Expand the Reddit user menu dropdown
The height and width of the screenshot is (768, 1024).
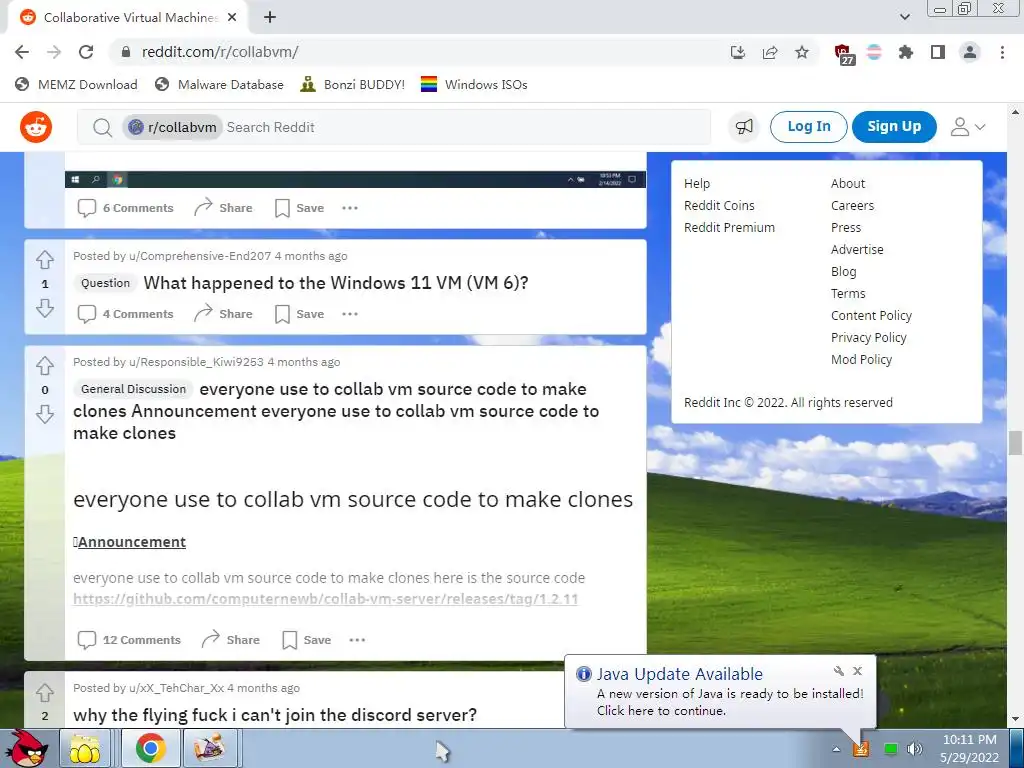[968, 127]
